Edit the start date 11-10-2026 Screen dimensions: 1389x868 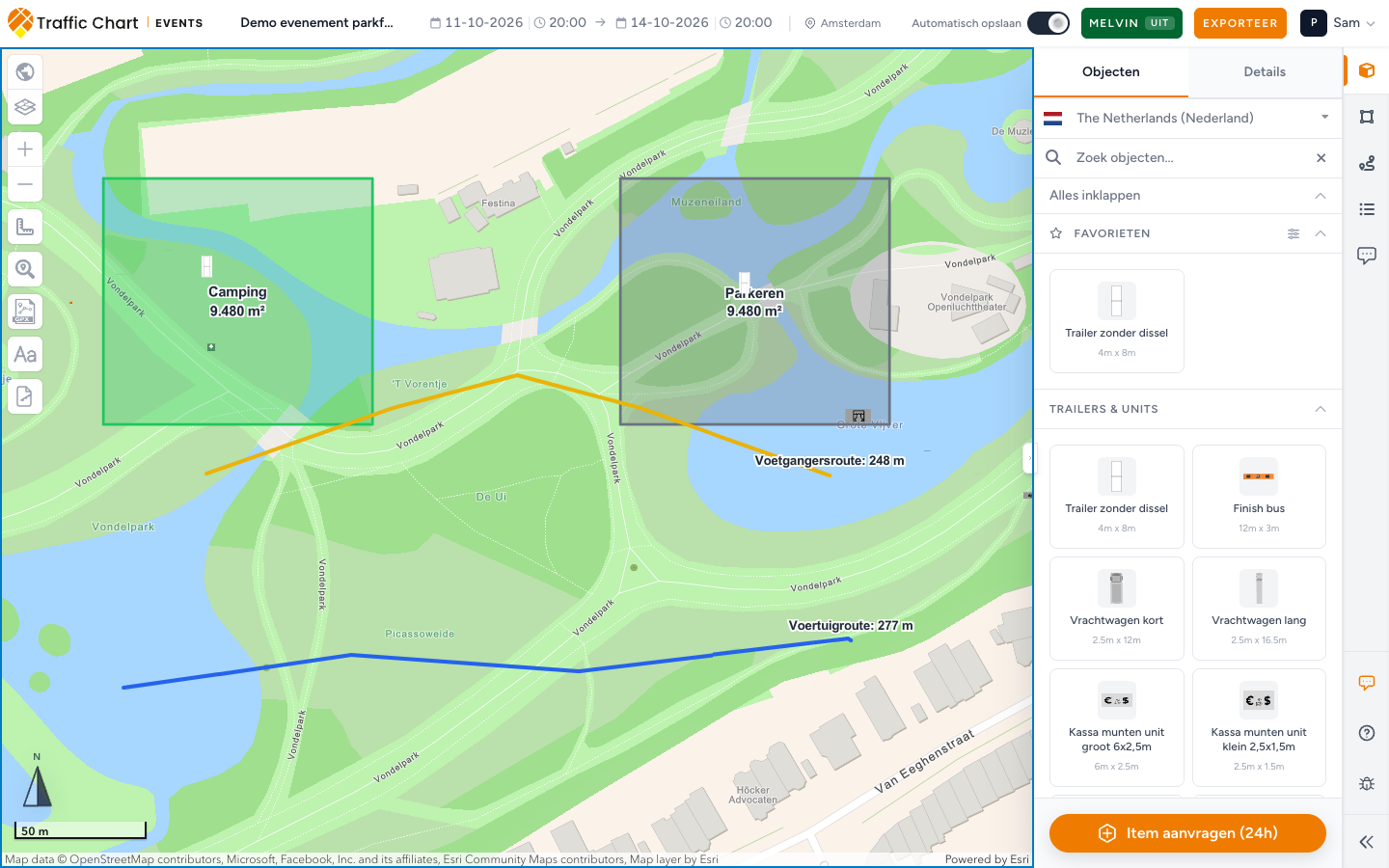pyautogui.click(x=477, y=23)
